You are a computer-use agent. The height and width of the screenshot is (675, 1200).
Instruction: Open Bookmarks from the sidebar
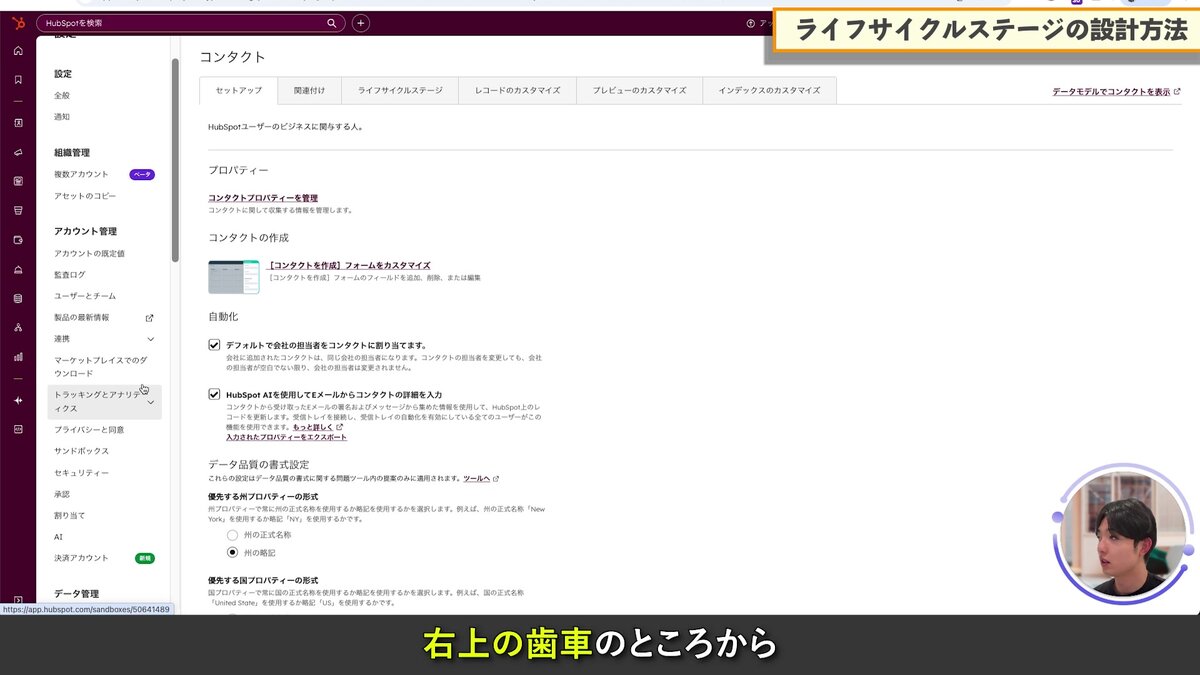(17, 80)
